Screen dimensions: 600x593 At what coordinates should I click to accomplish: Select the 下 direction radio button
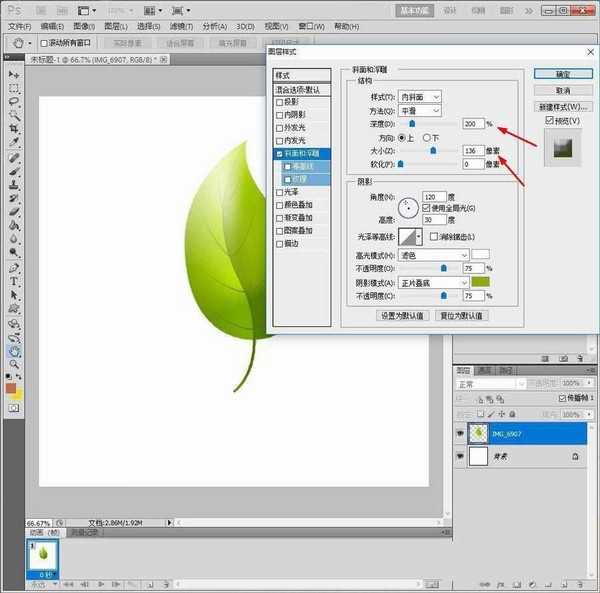click(426, 137)
